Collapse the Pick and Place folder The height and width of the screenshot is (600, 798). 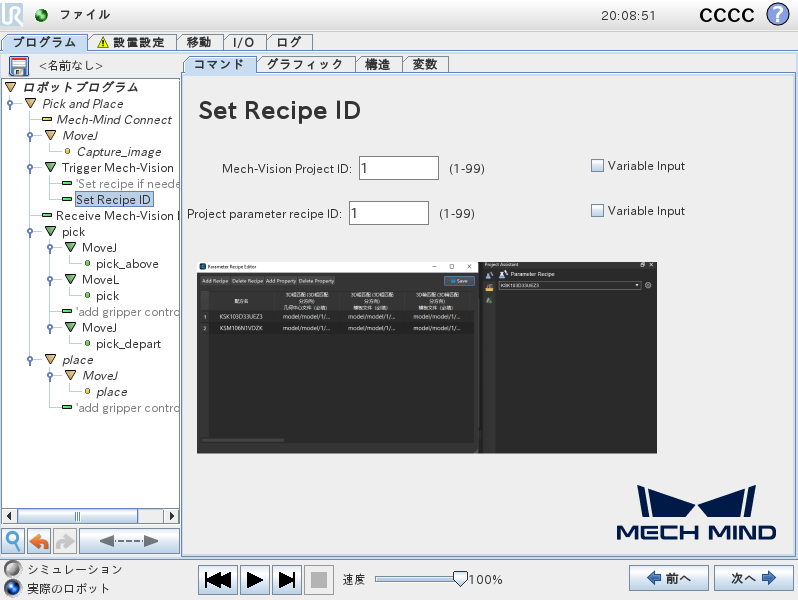coord(31,103)
